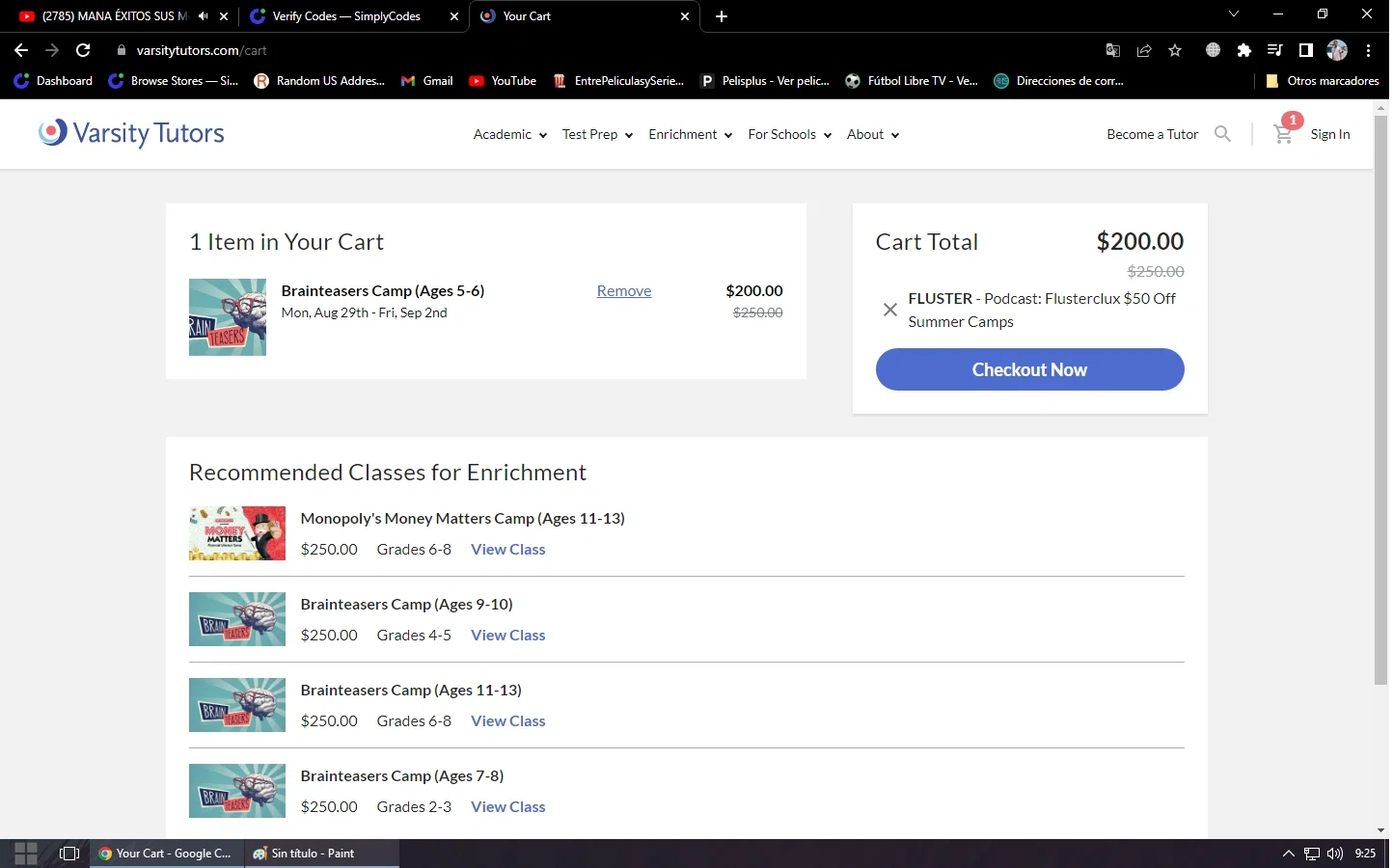The height and width of the screenshot is (868, 1393).
Task: Open Task View in the taskbar
Action: 69,854
